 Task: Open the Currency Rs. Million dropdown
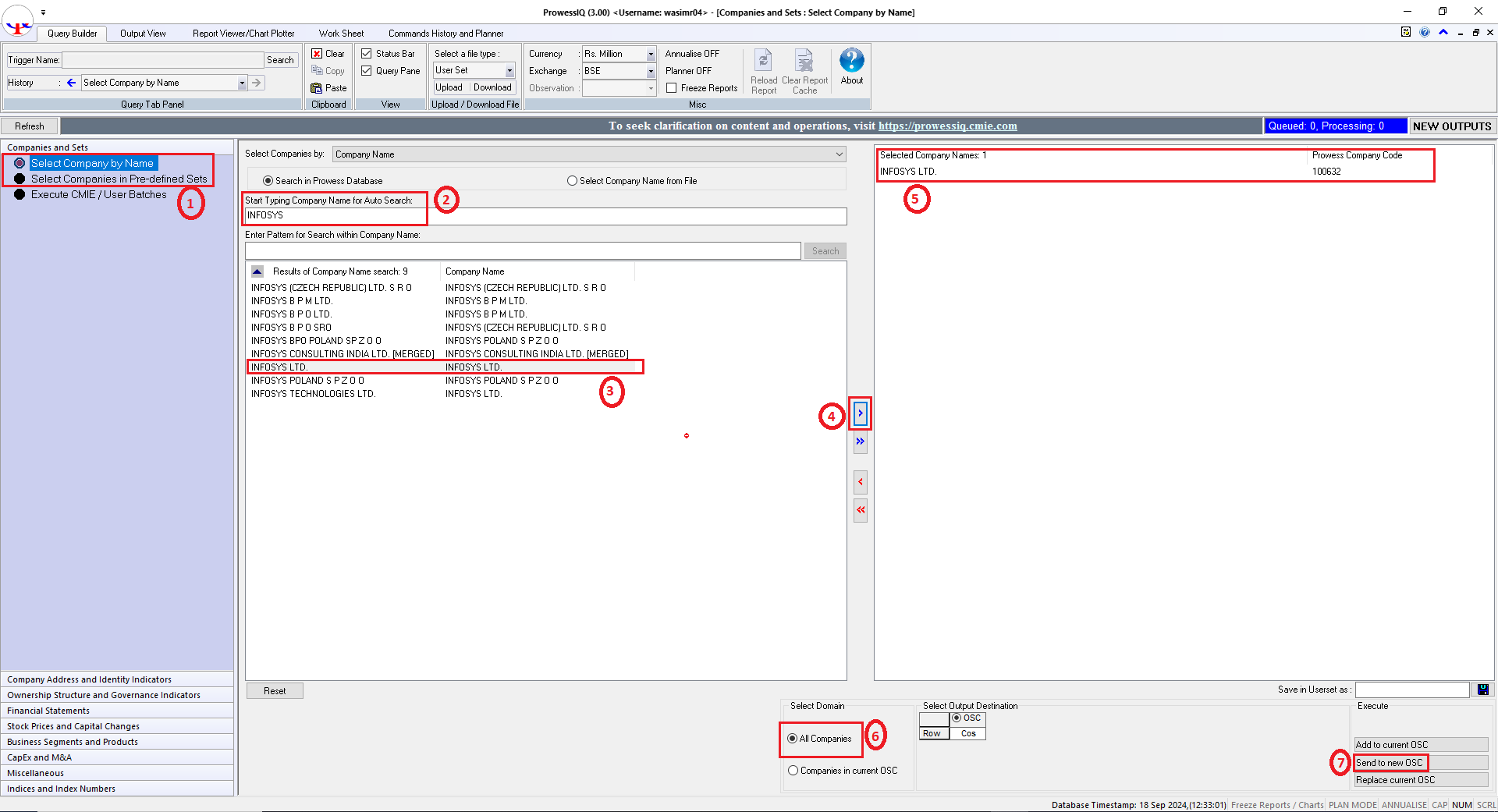651,54
